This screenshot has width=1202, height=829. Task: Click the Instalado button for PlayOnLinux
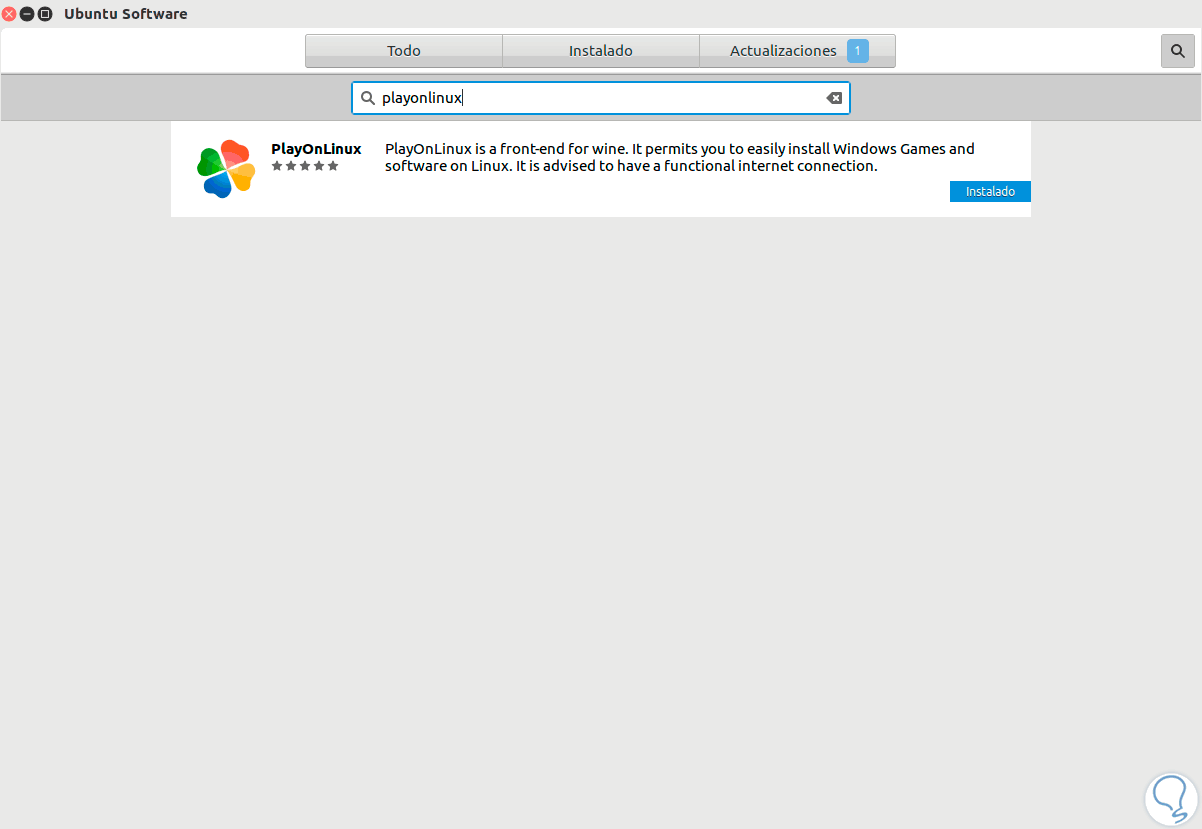click(x=990, y=191)
